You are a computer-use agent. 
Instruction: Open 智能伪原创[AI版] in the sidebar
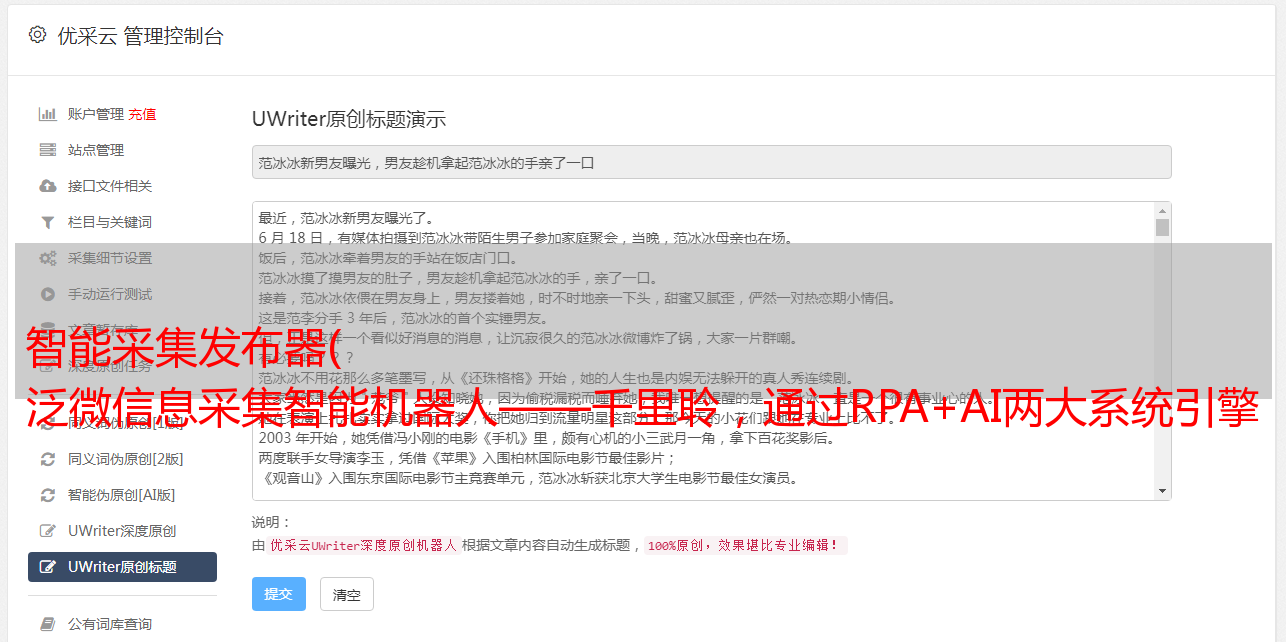click(x=122, y=495)
